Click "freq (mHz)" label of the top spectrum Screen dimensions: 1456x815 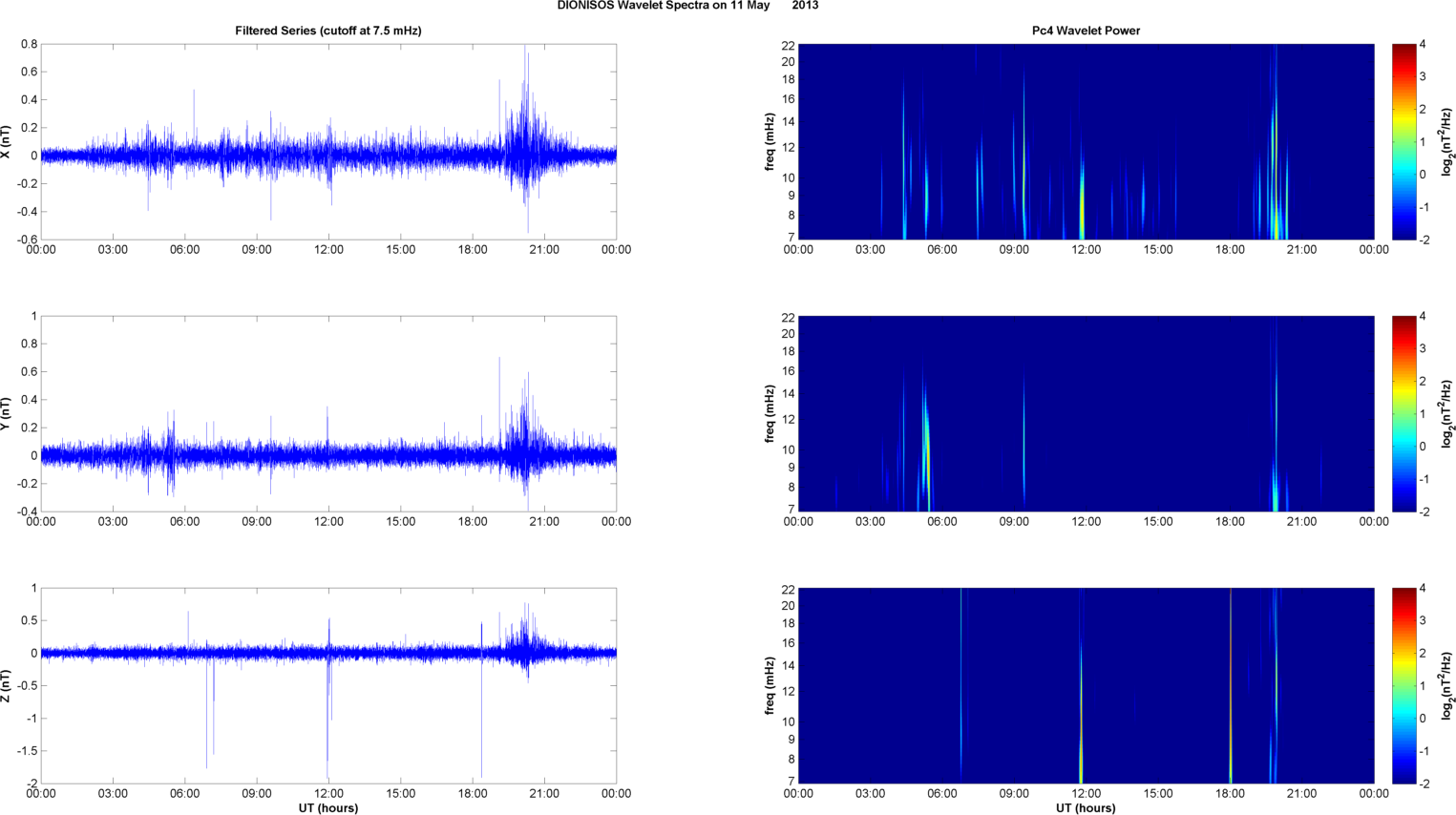click(x=770, y=142)
